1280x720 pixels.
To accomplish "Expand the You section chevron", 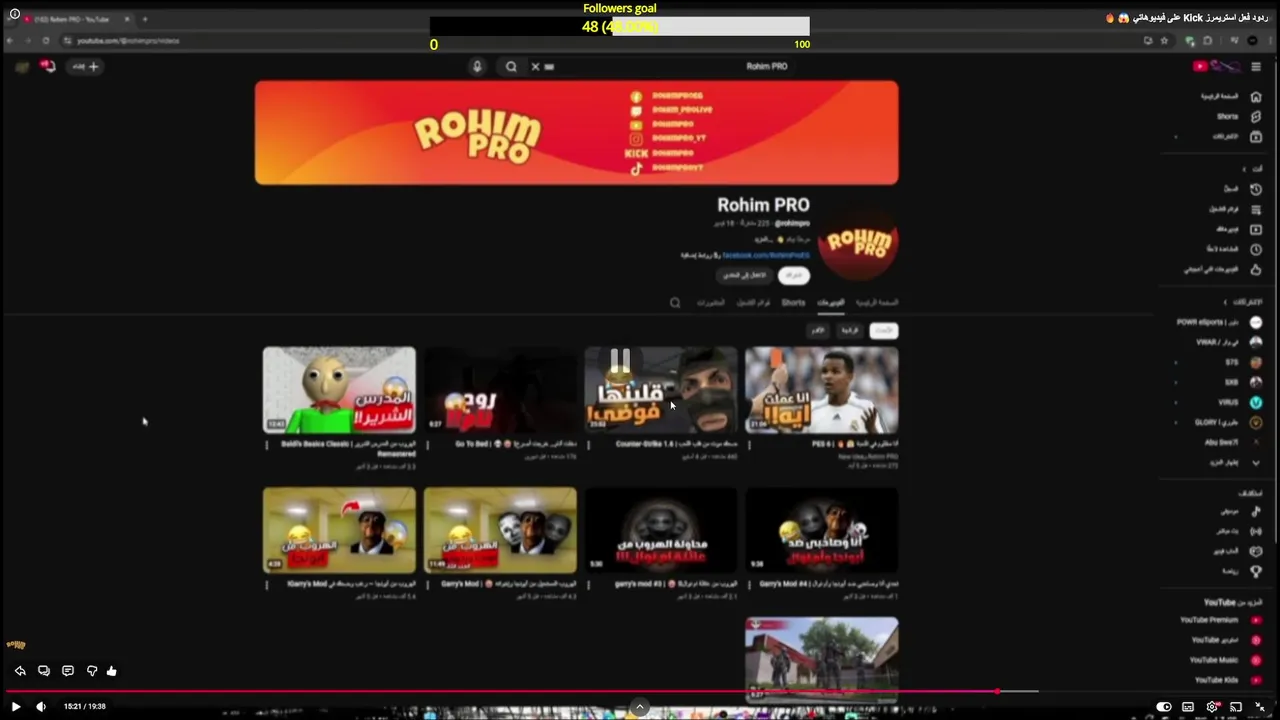I will coord(1244,168).
